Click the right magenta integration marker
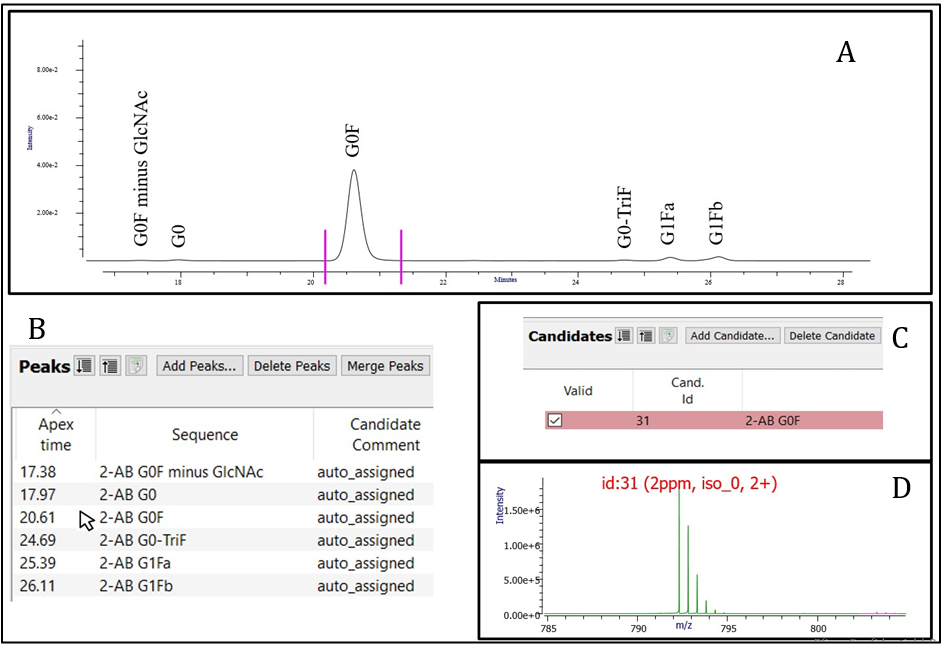946x648 pixels. 401,256
